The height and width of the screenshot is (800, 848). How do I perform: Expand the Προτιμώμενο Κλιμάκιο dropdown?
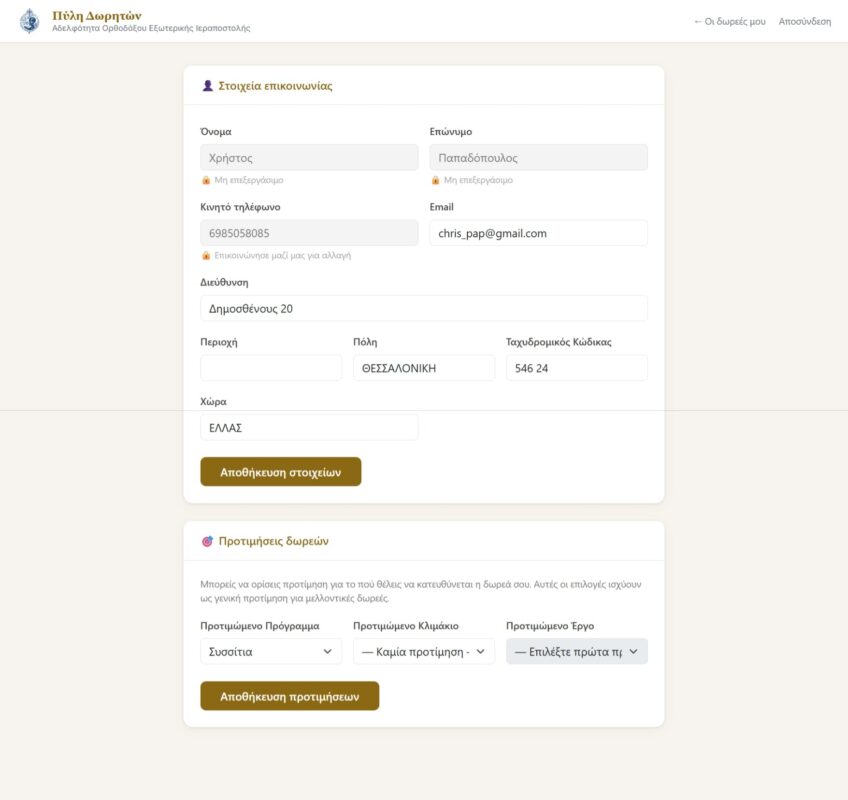click(x=423, y=651)
